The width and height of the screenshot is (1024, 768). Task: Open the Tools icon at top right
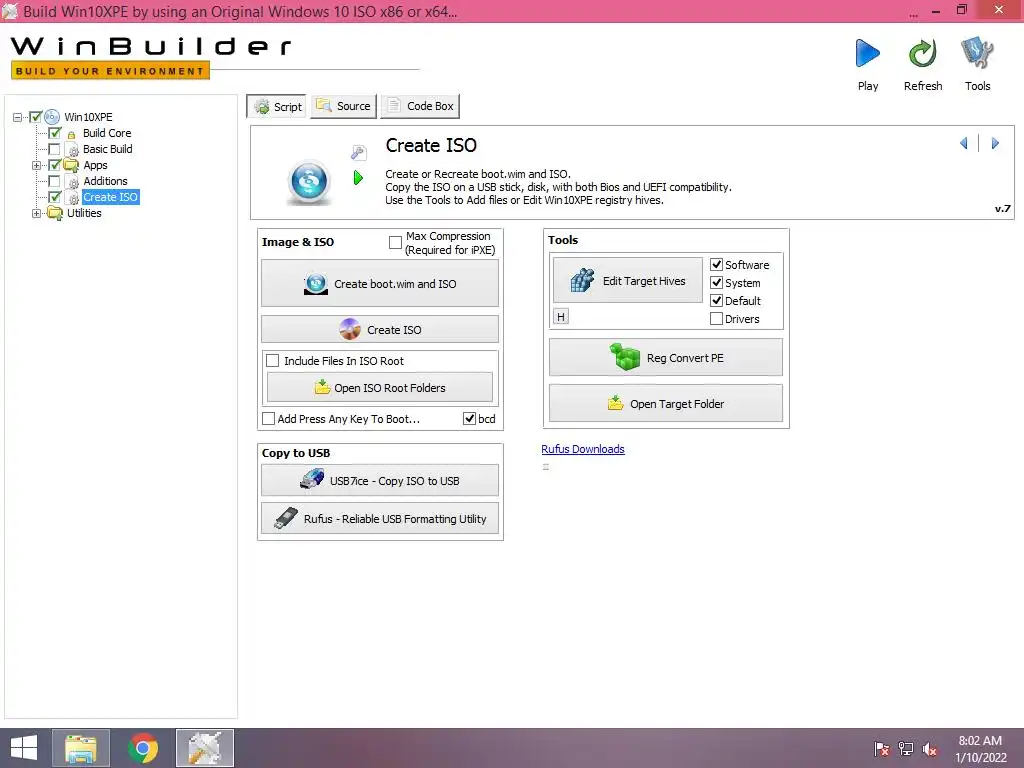[977, 53]
